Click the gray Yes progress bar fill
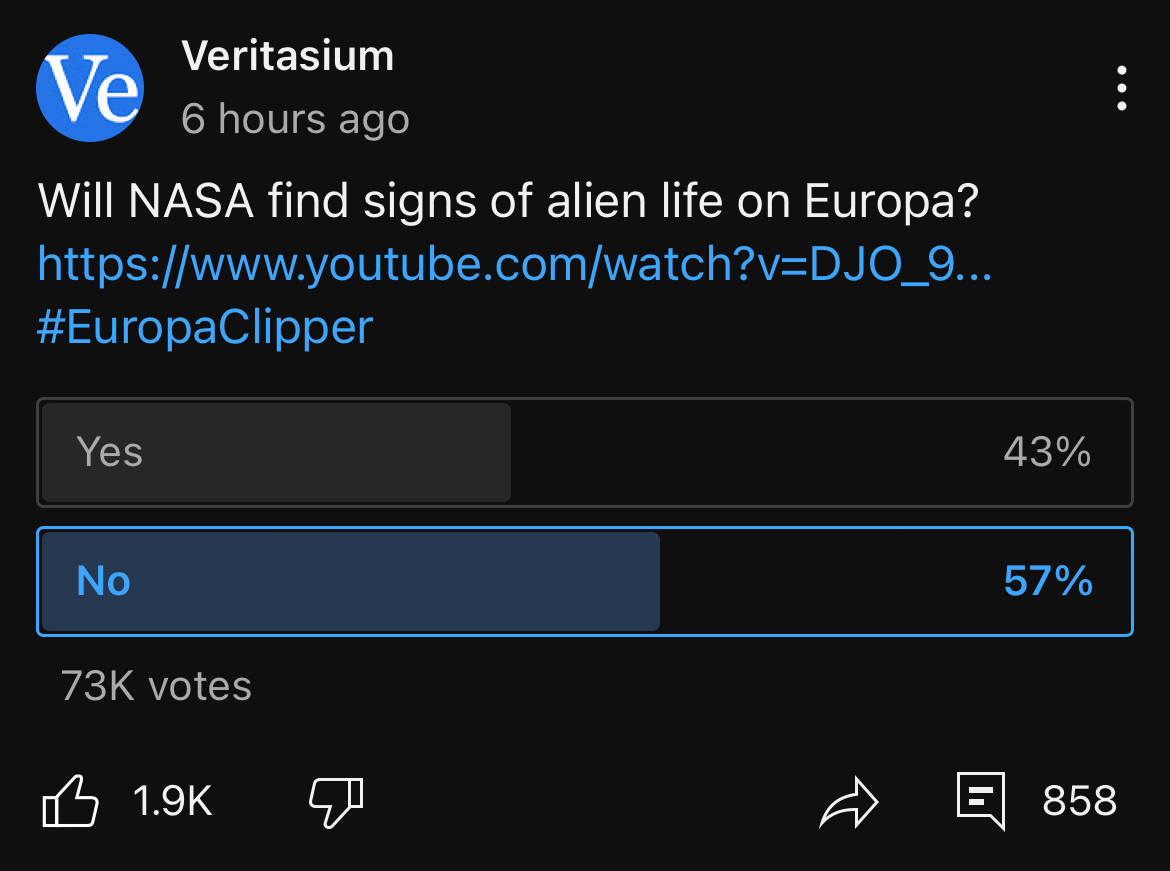This screenshot has width=1170, height=871. point(276,452)
